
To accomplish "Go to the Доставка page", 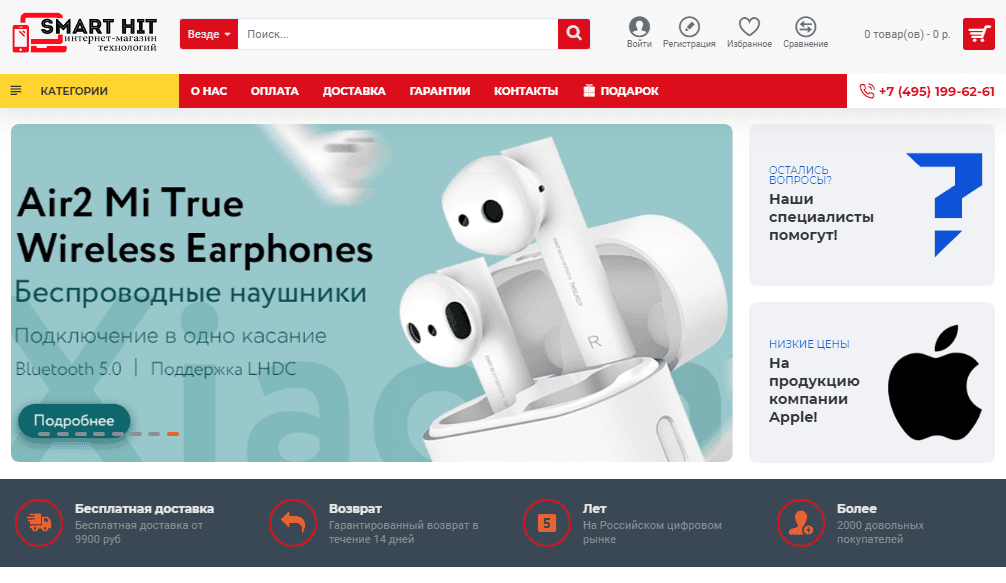I will [x=354, y=91].
